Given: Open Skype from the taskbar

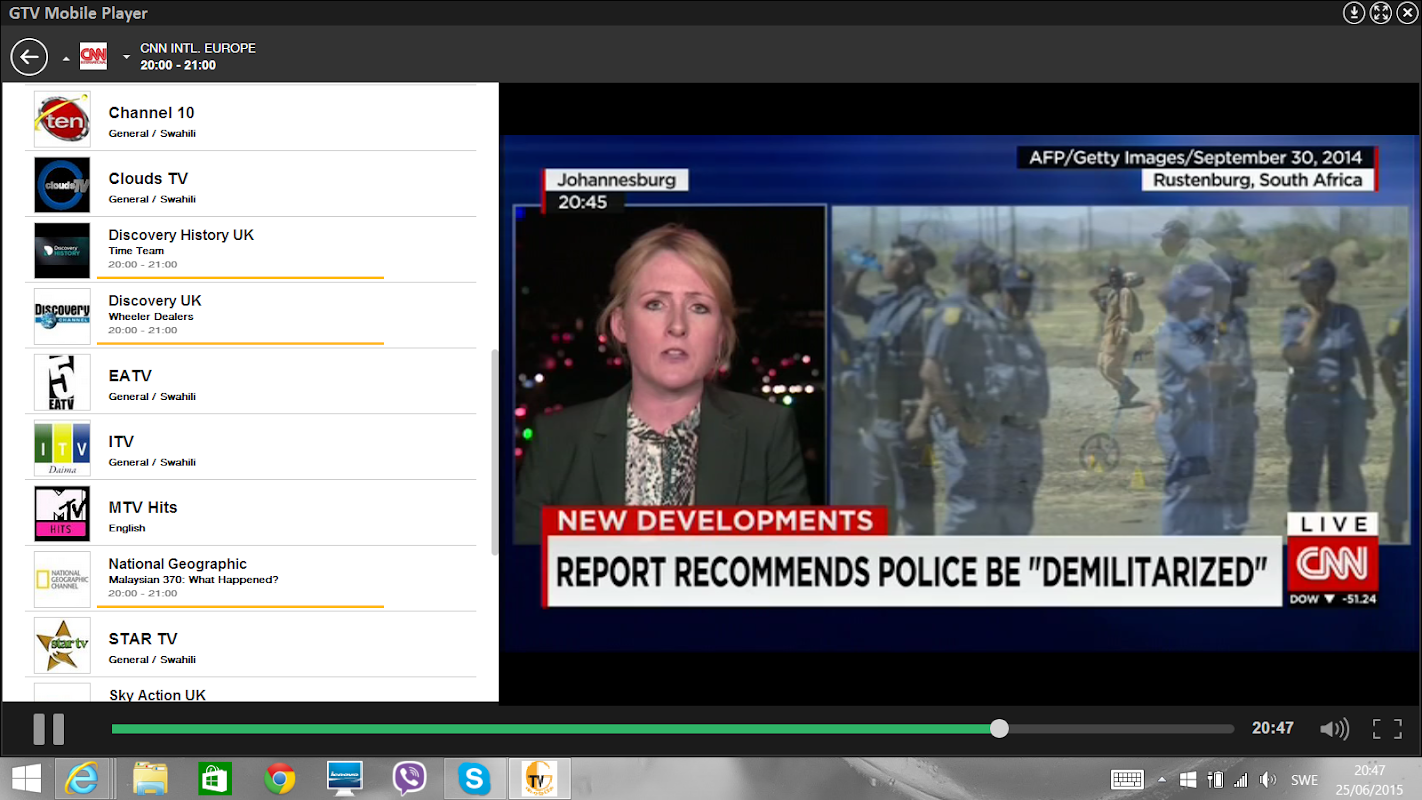Looking at the screenshot, I should click(474, 778).
